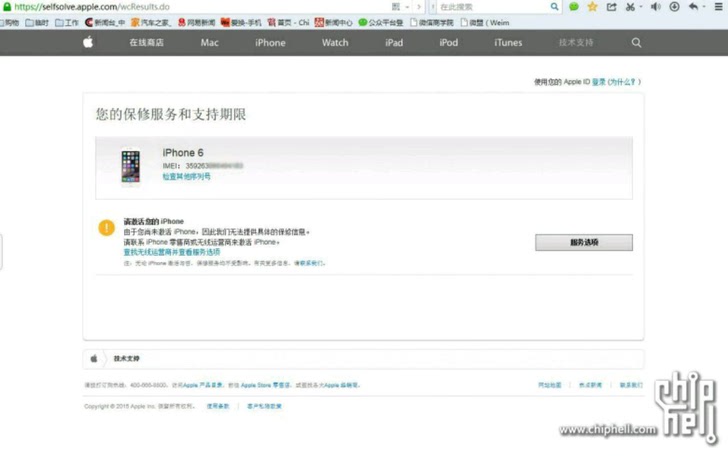This screenshot has width=728, height=456.
Task: Click the Apple logo in the navigation bar
Action: pyautogui.click(x=88, y=43)
